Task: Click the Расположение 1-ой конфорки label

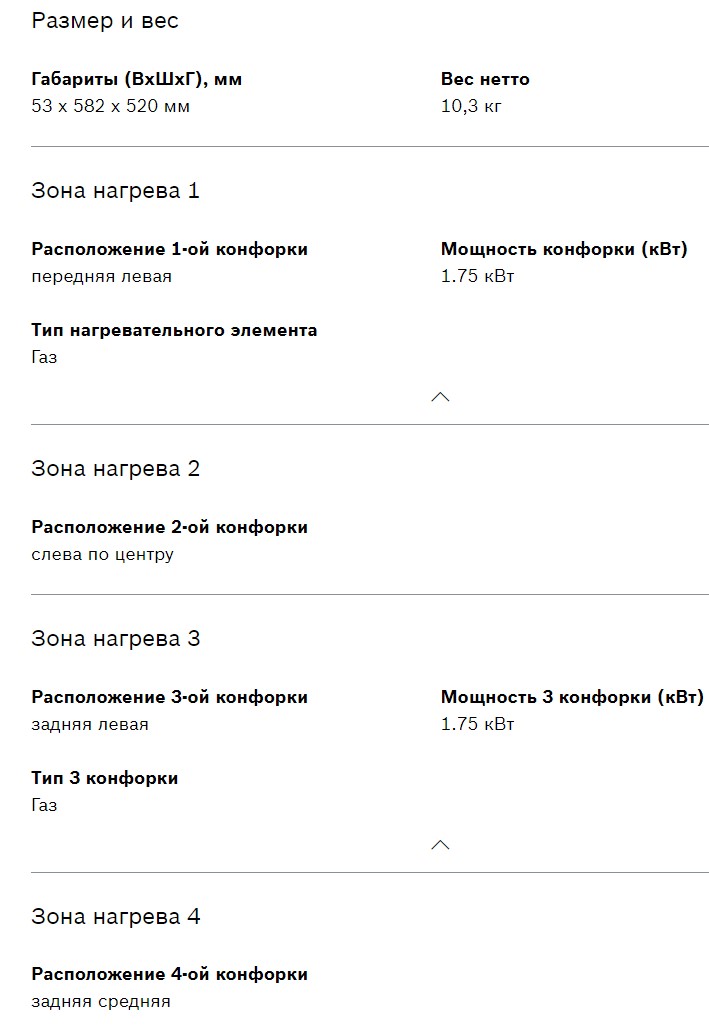Action: (x=170, y=249)
